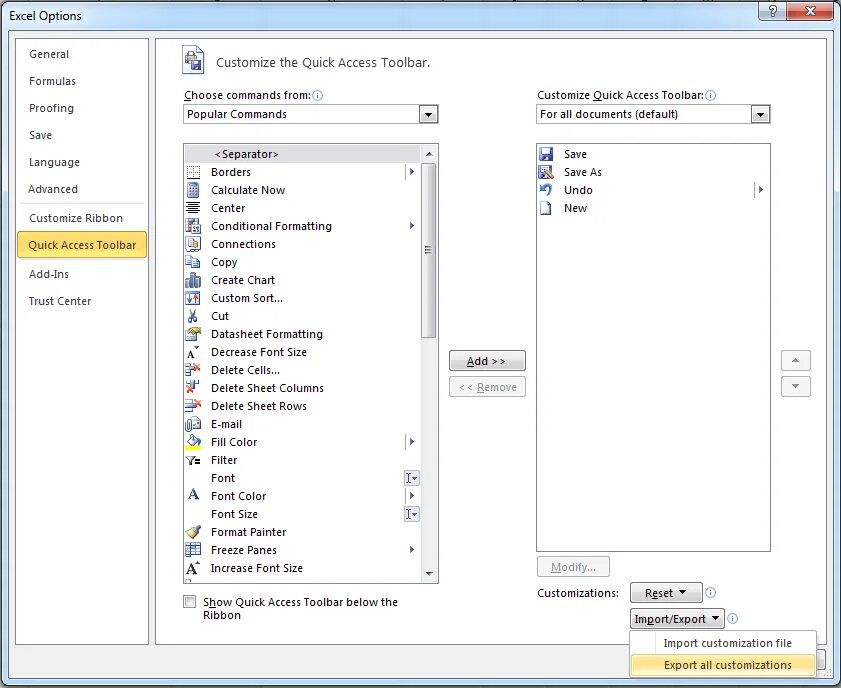Select the Freeze Panes icon
Screen dimensions: 841x688
[x=193, y=550]
